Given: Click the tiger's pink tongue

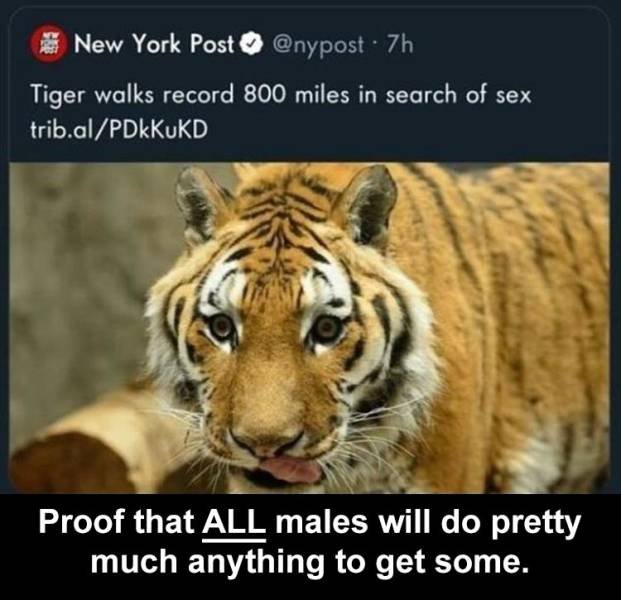Looking at the screenshot, I should click(290, 470).
